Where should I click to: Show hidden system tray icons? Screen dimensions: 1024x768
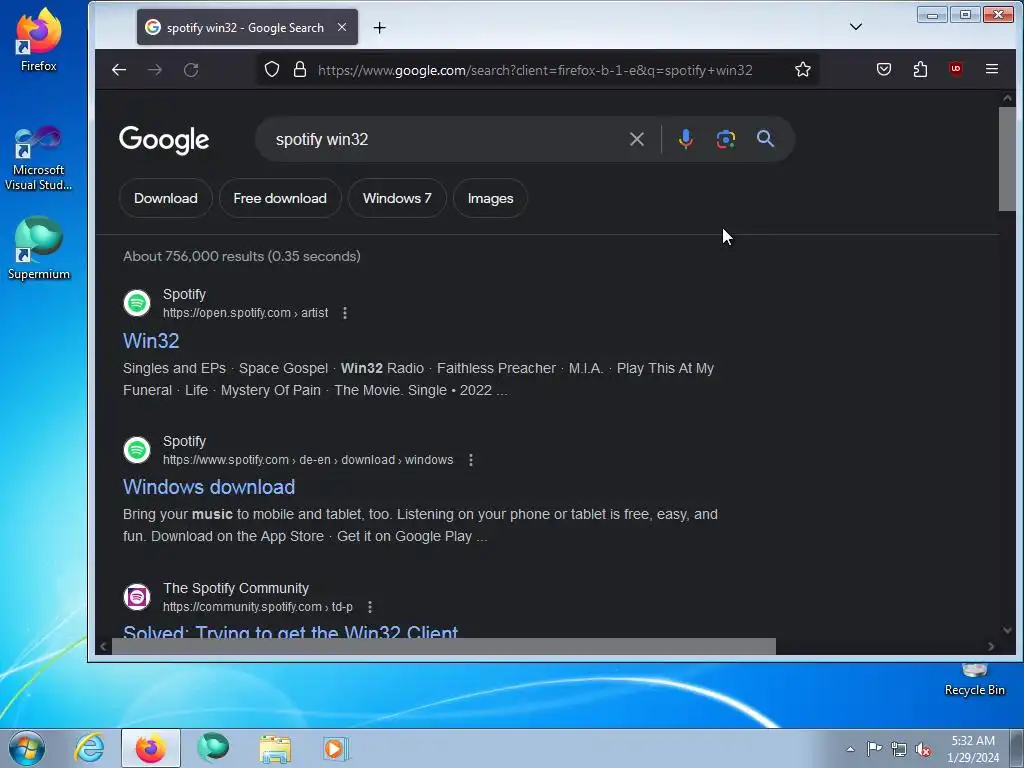[850, 749]
